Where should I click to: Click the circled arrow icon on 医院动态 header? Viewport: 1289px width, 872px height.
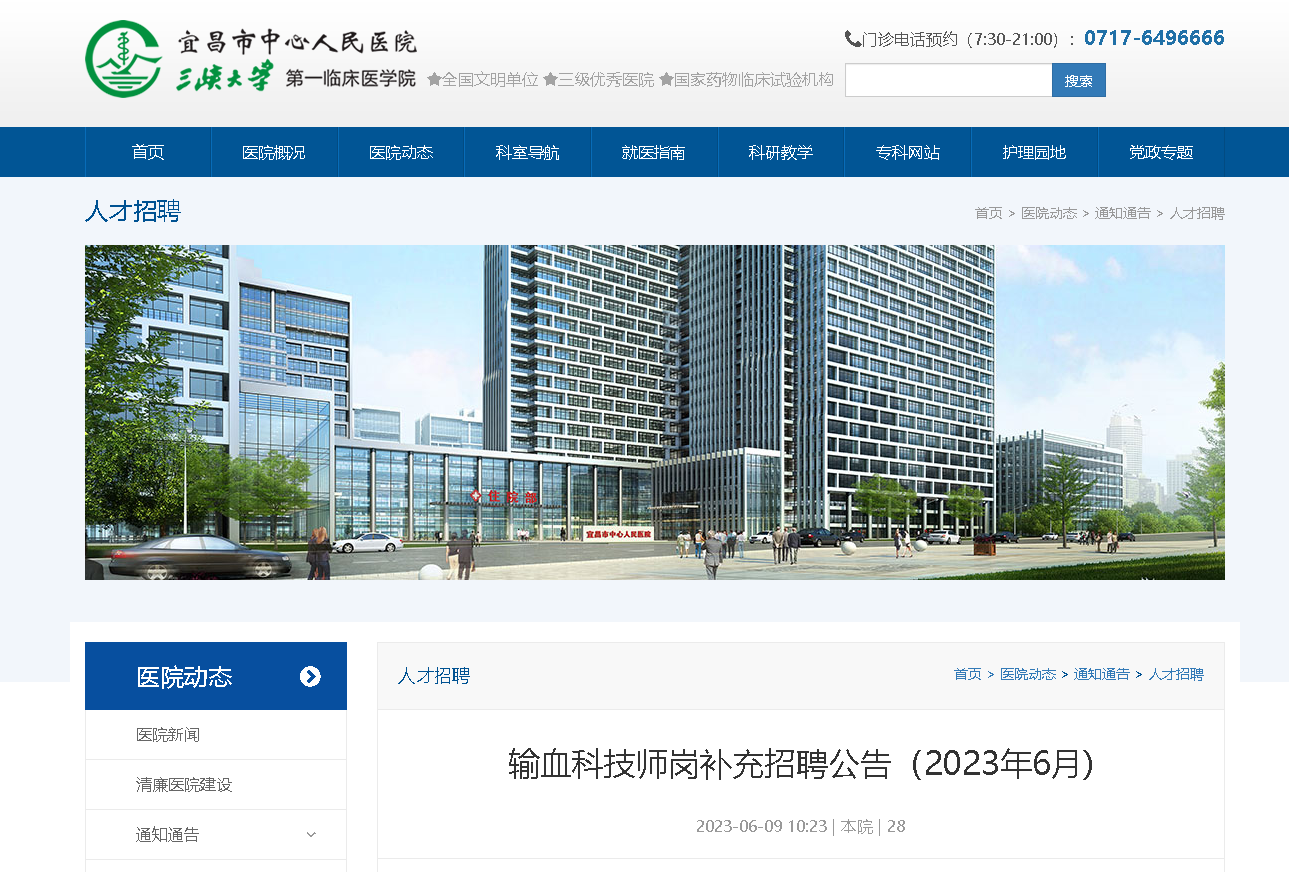point(310,677)
